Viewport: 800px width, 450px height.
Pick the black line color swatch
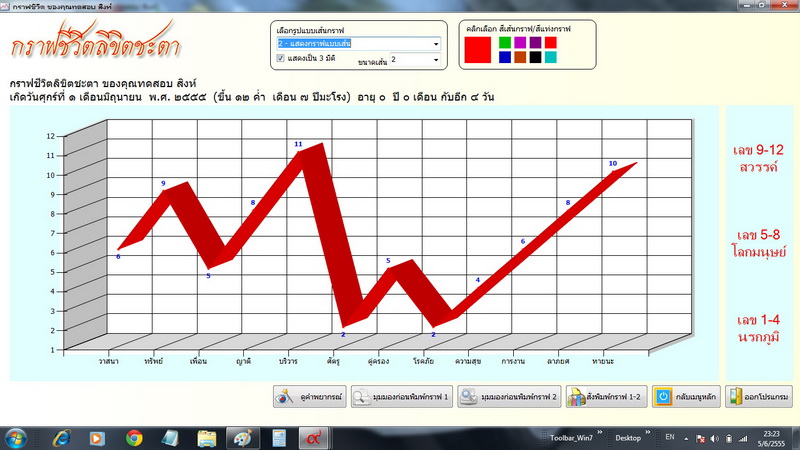point(535,57)
